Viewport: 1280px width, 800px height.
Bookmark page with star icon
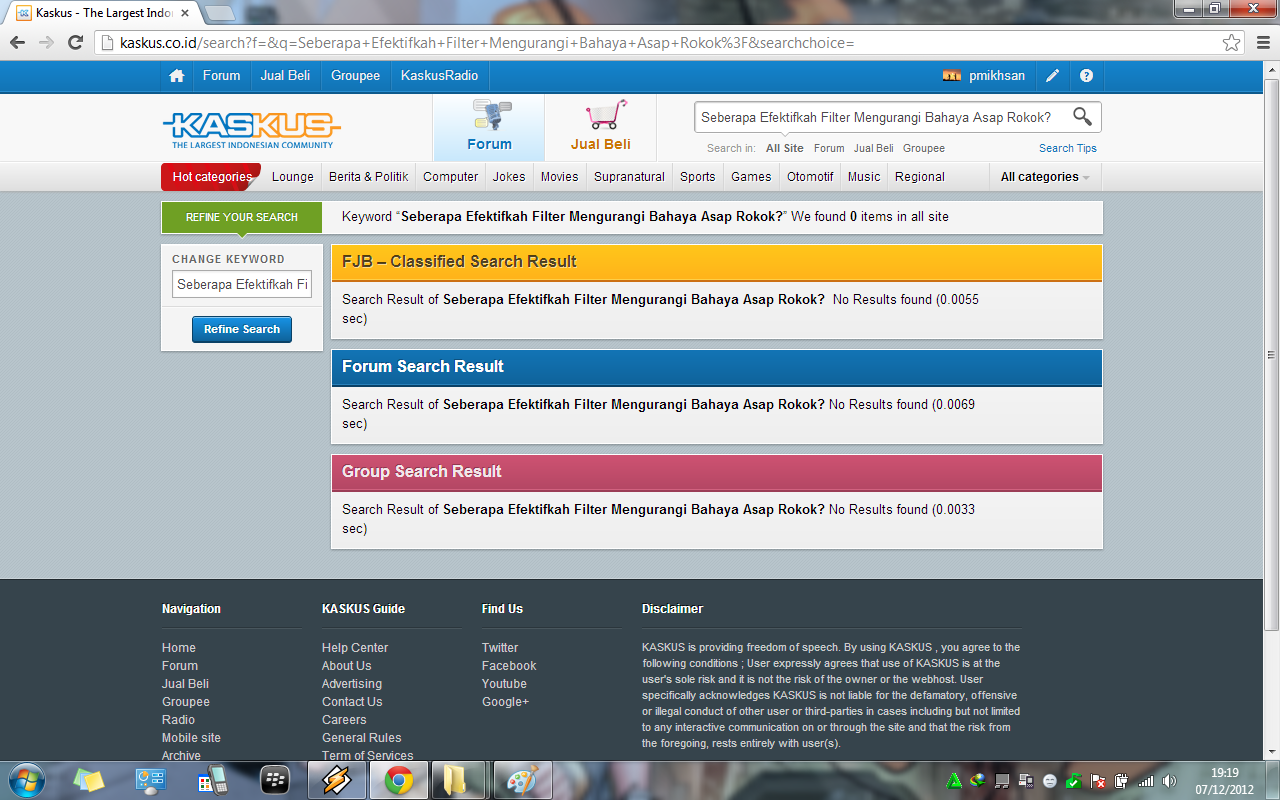[x=1231, y=43]
